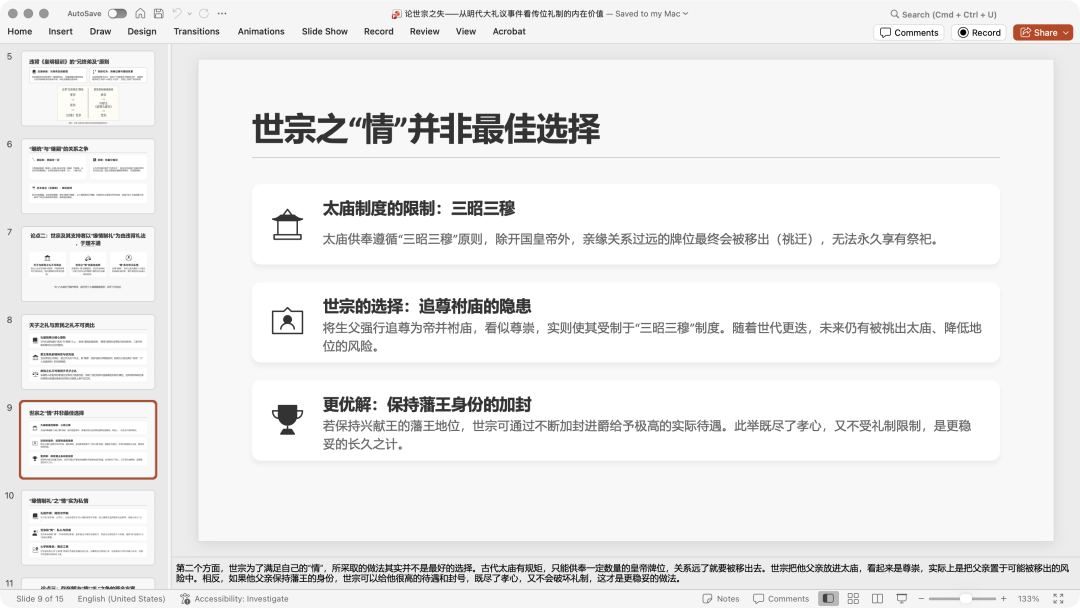Expand the undo history dropdown arrow
The height and width of the screenshot is (608, 1080).
click(189, 13)
